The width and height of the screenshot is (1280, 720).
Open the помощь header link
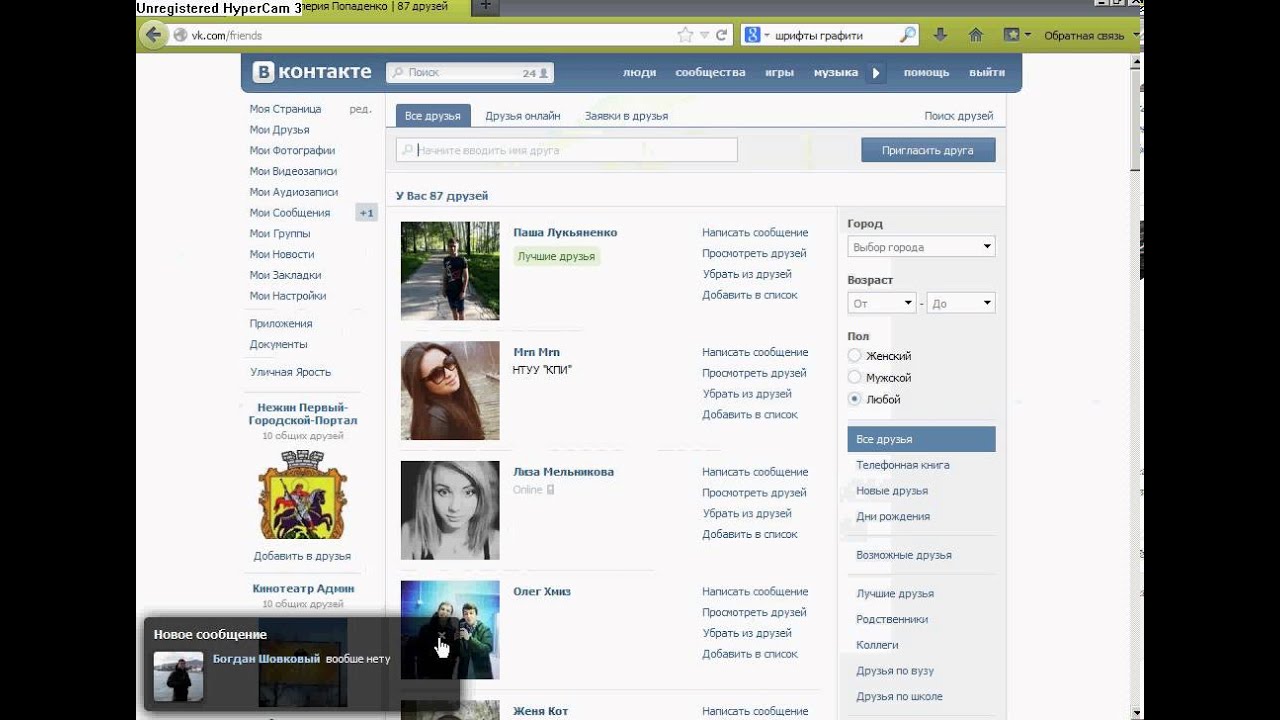pyautogui.click(x=926, y=72)
